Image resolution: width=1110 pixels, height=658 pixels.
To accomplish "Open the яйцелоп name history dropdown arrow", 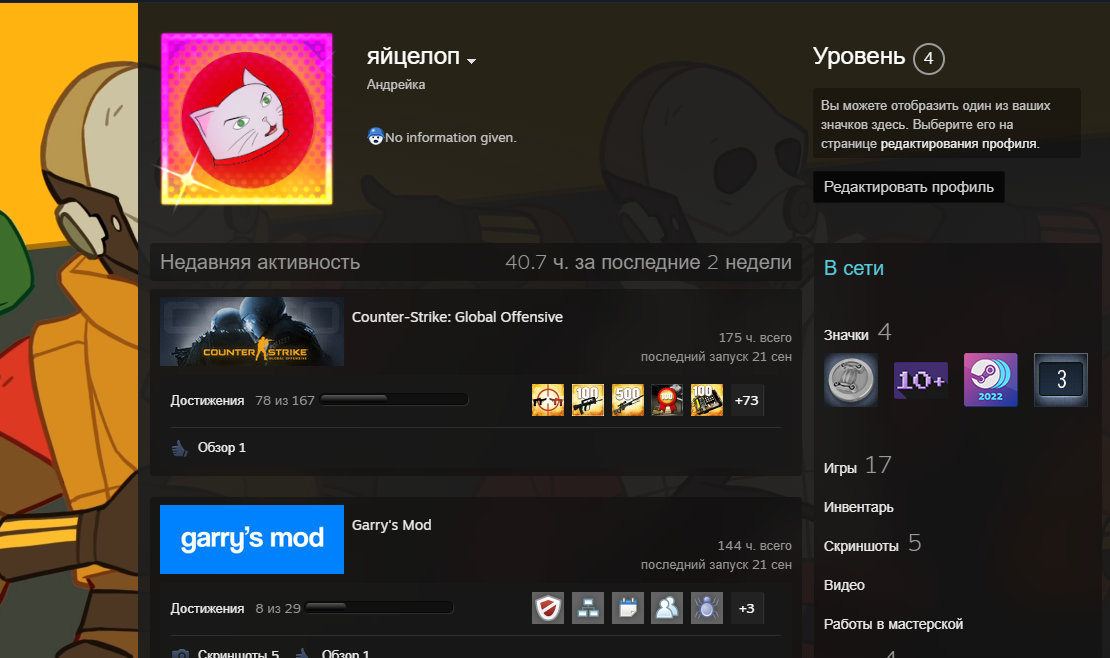I will (471, 61).
